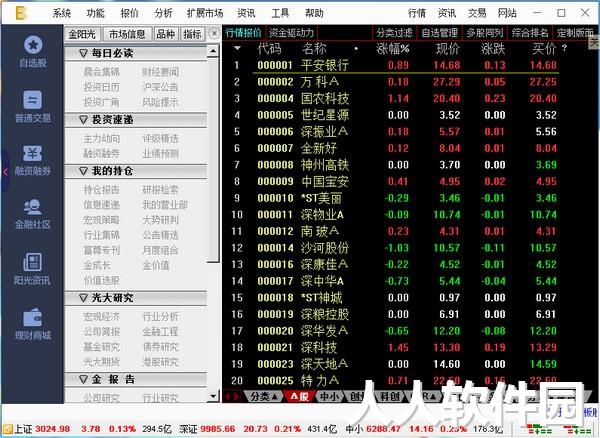Collapse the 光大研究 section
This screenshot has width=600, height=438.
[83, 298]
